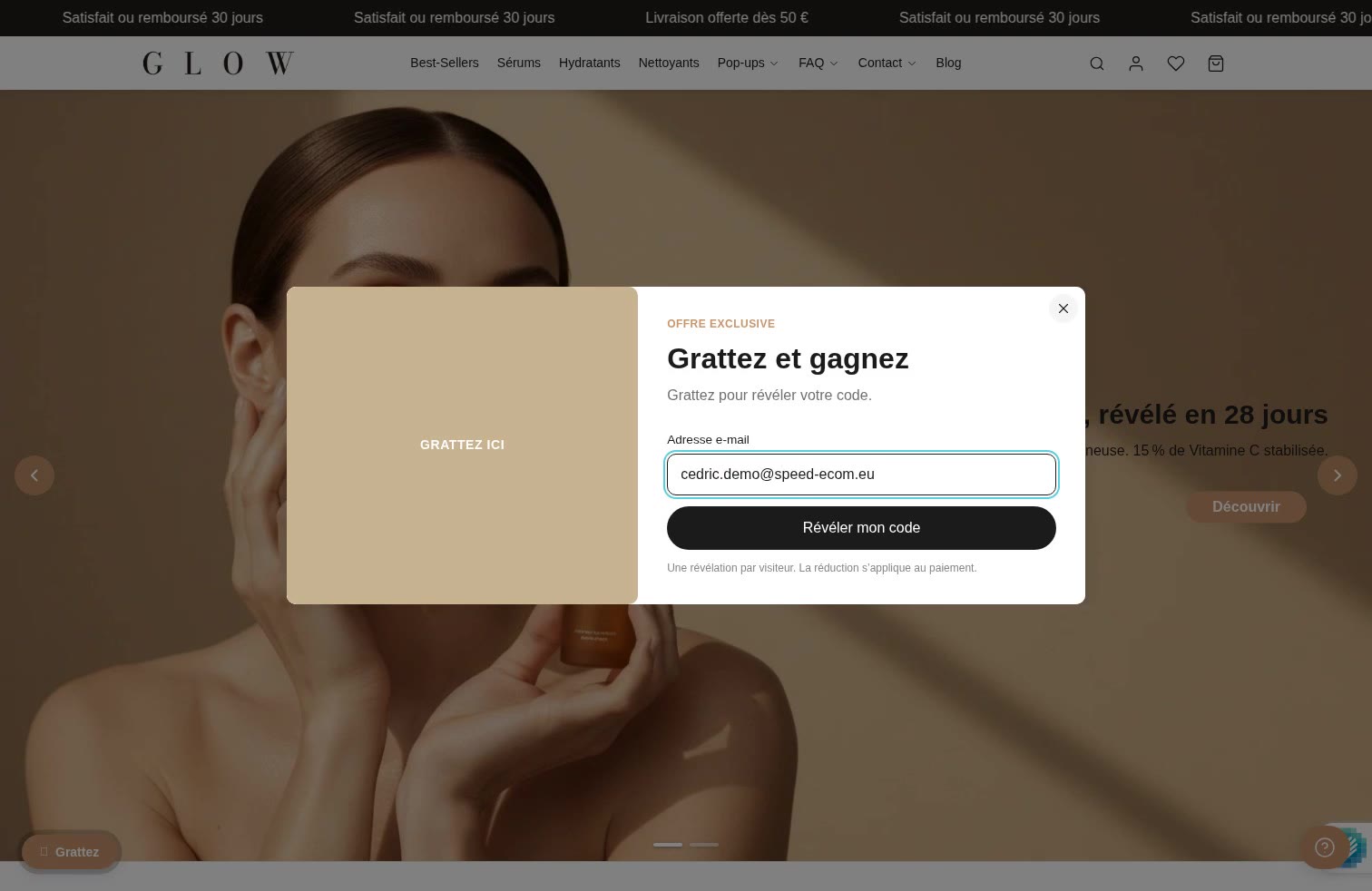Go to next hero slide arrow
Viewport: 1372px width, 891px height.
(x=1337, y=475)
